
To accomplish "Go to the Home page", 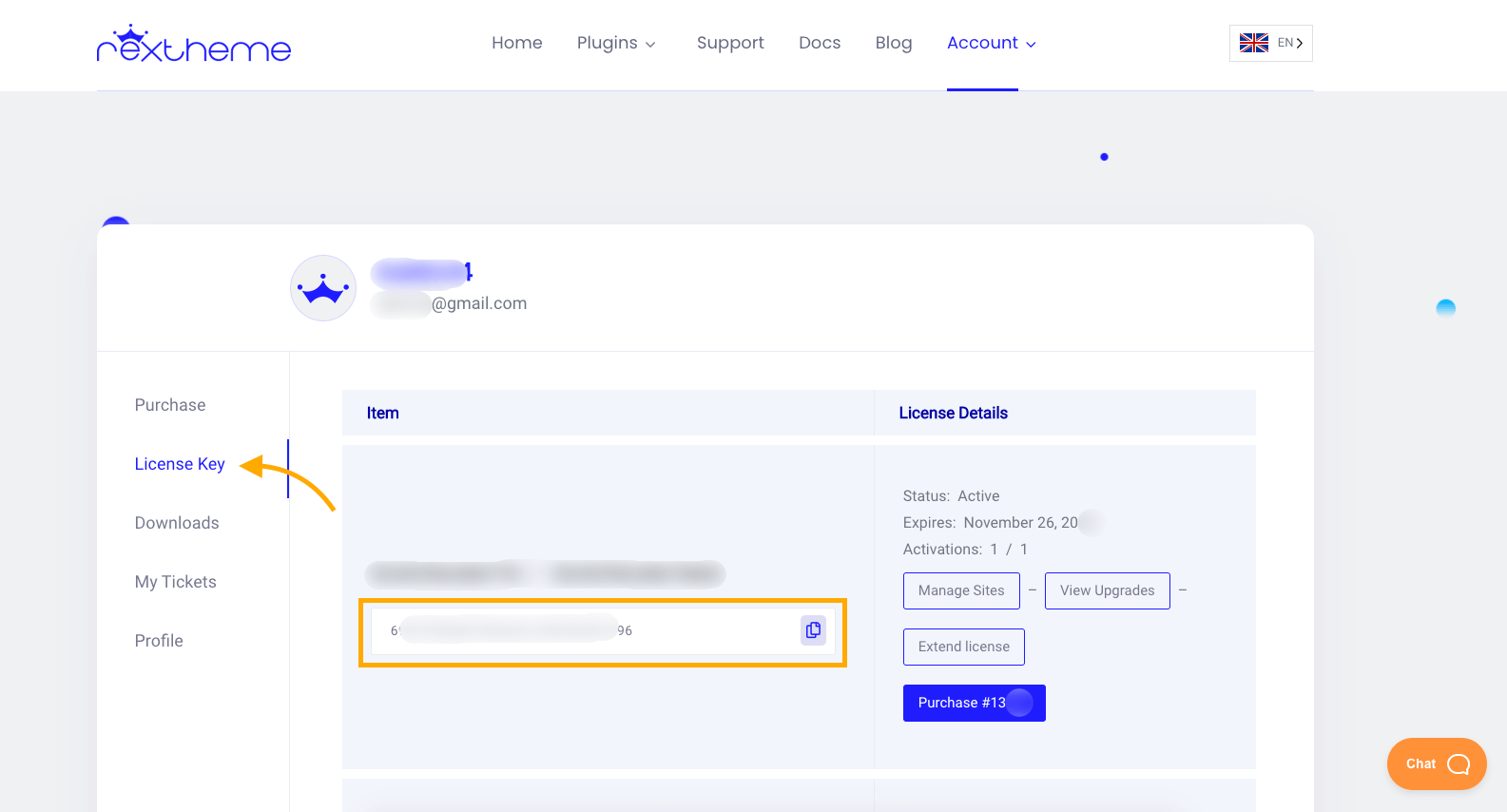I will pos(517,43).
